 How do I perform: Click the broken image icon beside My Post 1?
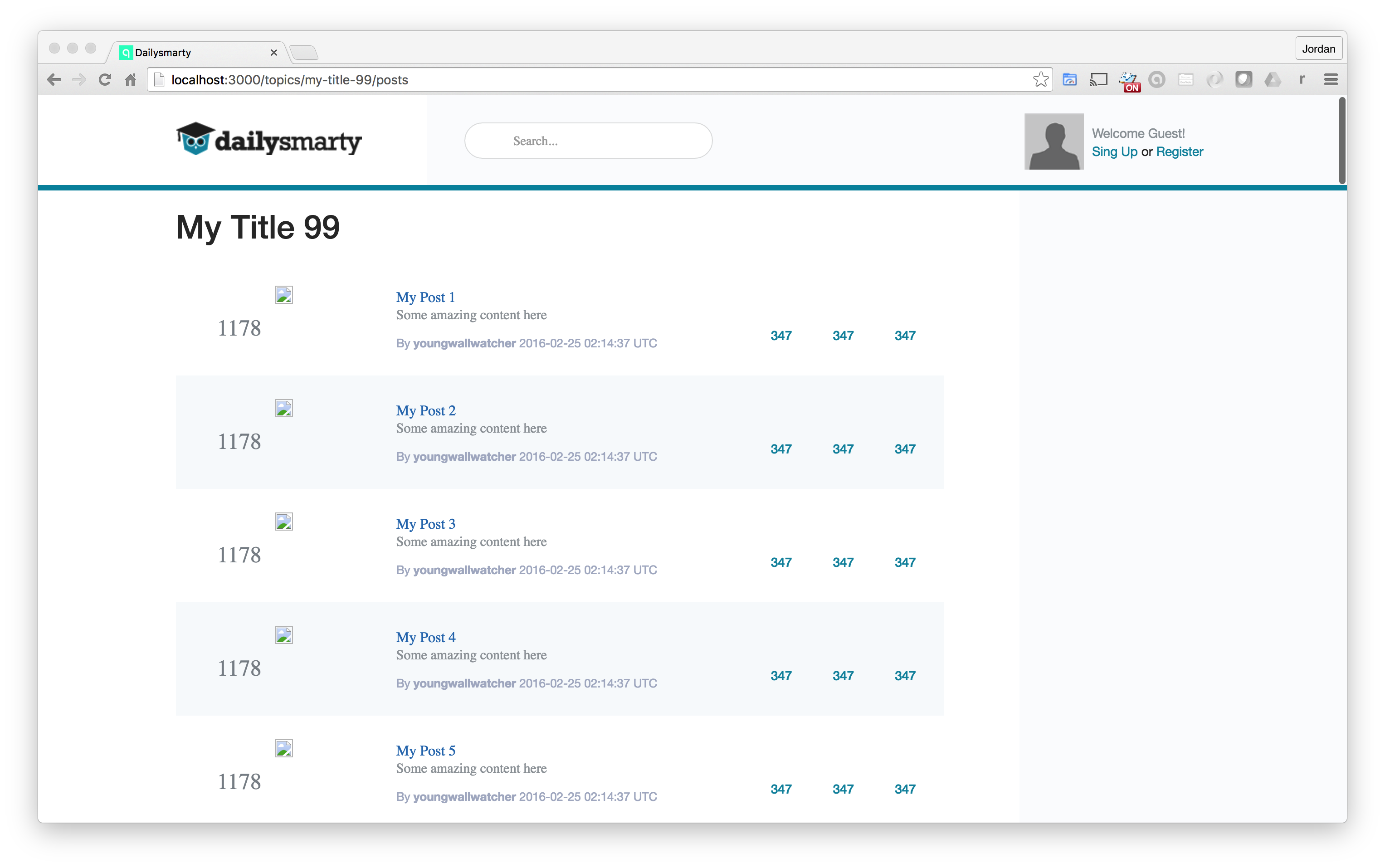(x=283, y=294)
